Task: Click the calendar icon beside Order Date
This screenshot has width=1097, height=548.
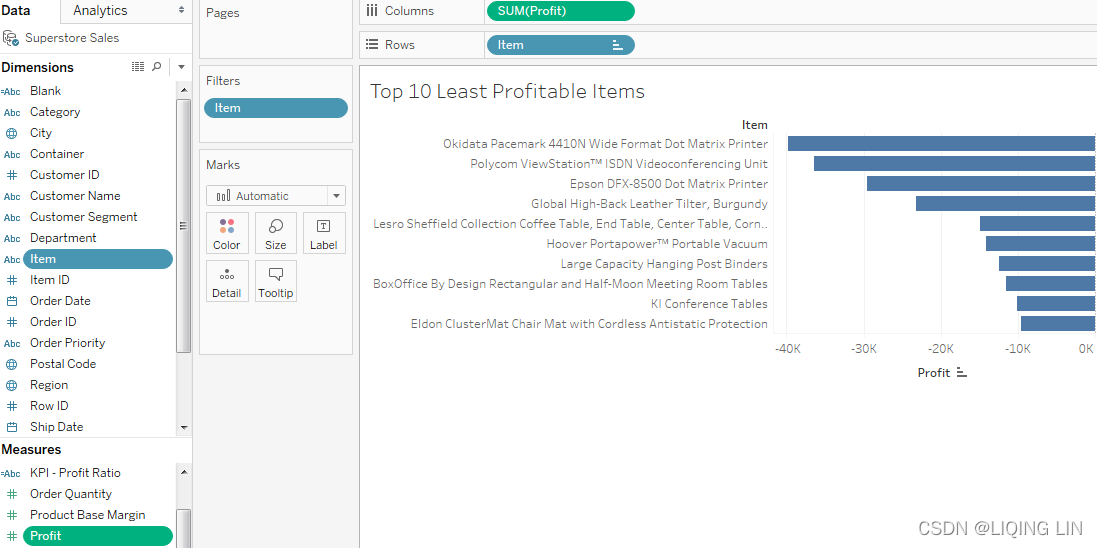Action: point(12,301)
